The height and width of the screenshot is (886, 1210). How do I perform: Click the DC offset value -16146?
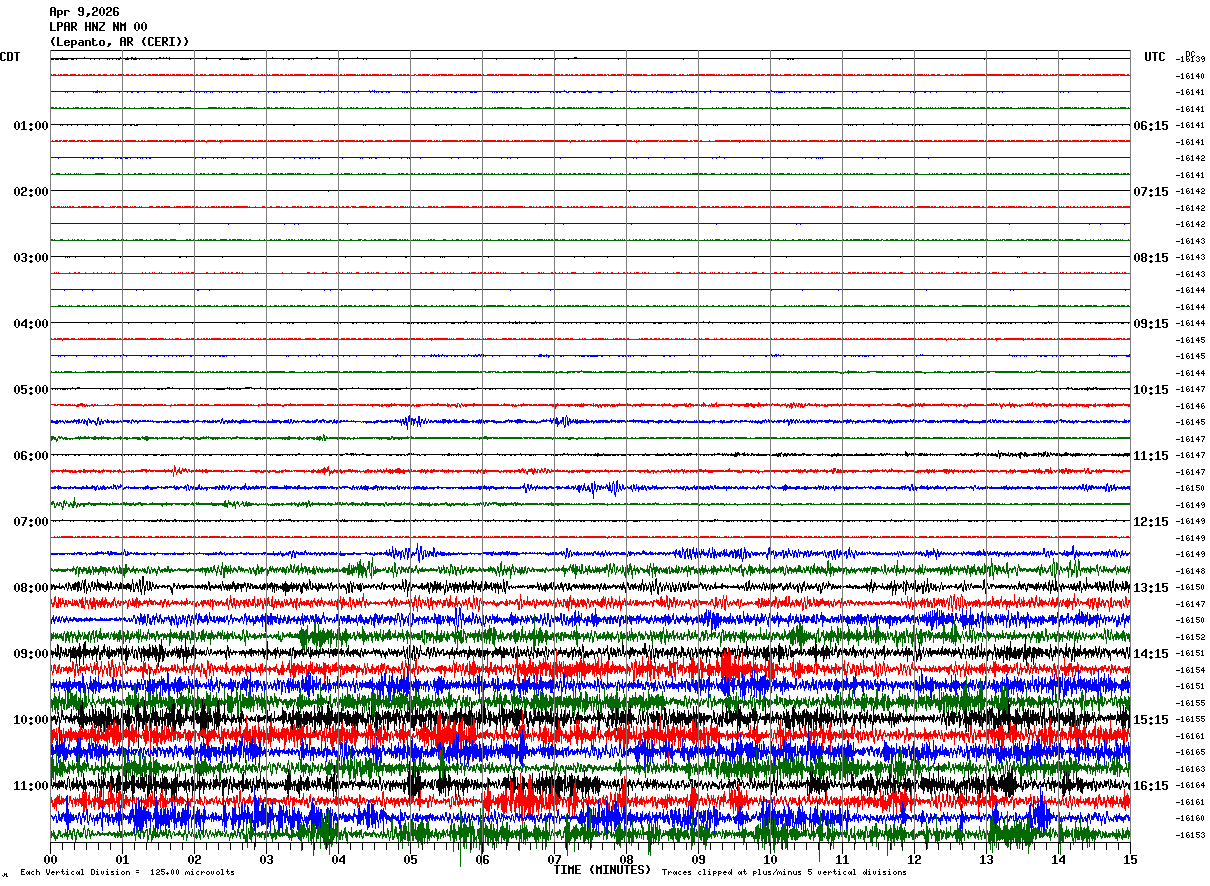pos(1190,406)
